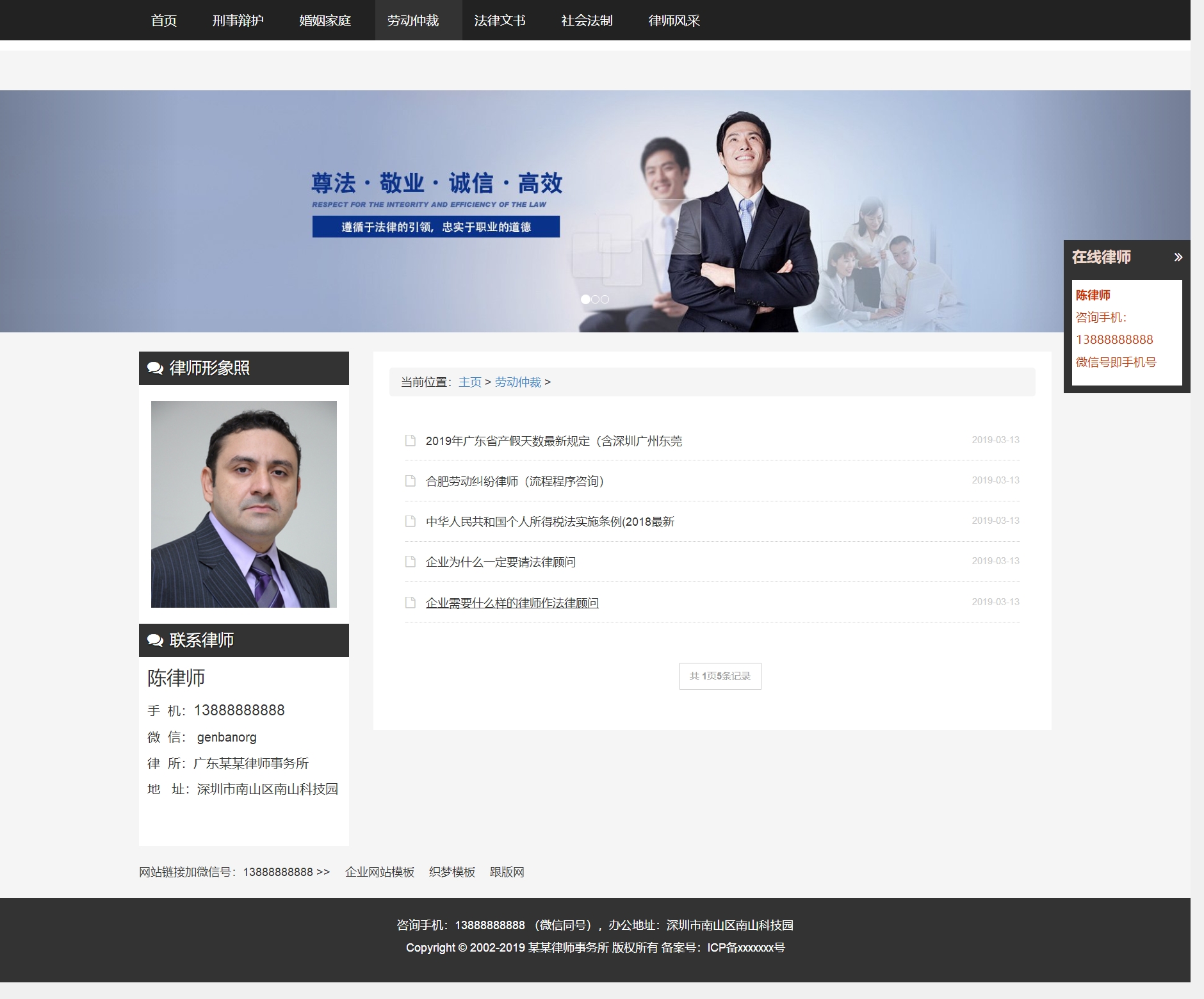Click the 2019-03-13 date on the 合肥劳动纠纷律师 row
This screenshot has height=999, width=1204.
(995, 480)
